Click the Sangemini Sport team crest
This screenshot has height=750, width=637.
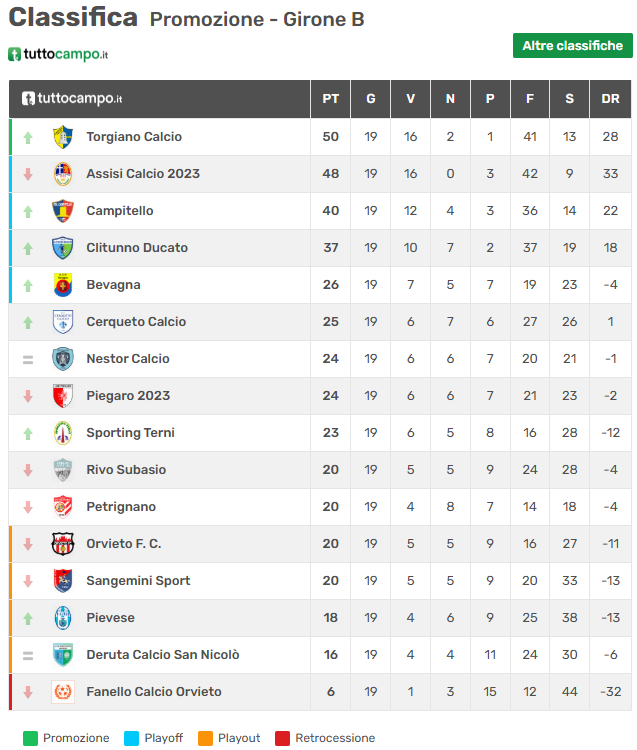click(x=63, y=581)
